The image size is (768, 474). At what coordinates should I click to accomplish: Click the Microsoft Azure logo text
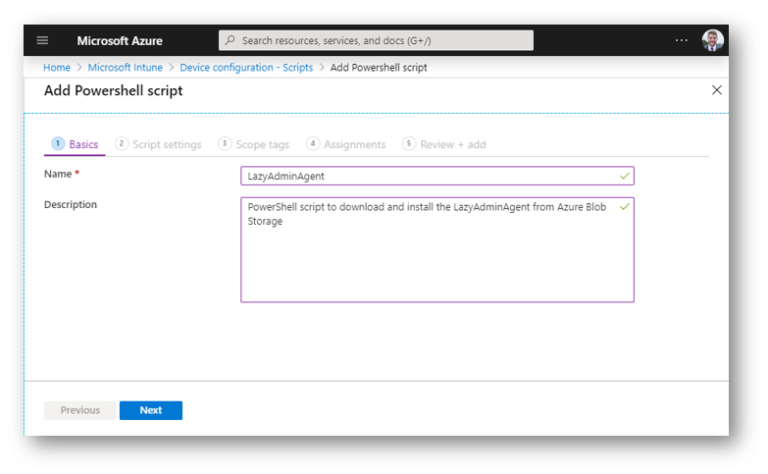(x=120, y=41)
